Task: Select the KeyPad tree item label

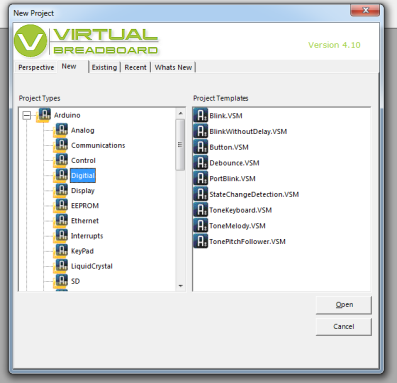Action: click(x=82, y=251)
